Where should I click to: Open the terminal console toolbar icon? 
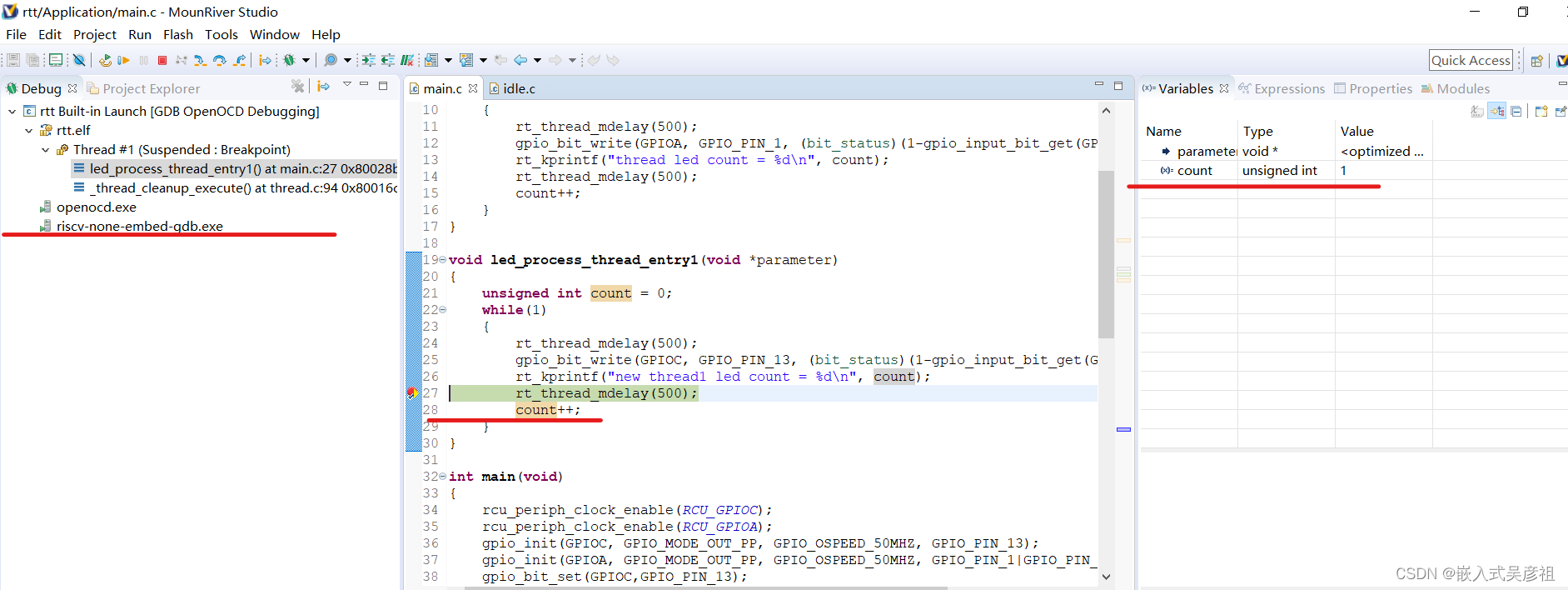tap(56, 60)
